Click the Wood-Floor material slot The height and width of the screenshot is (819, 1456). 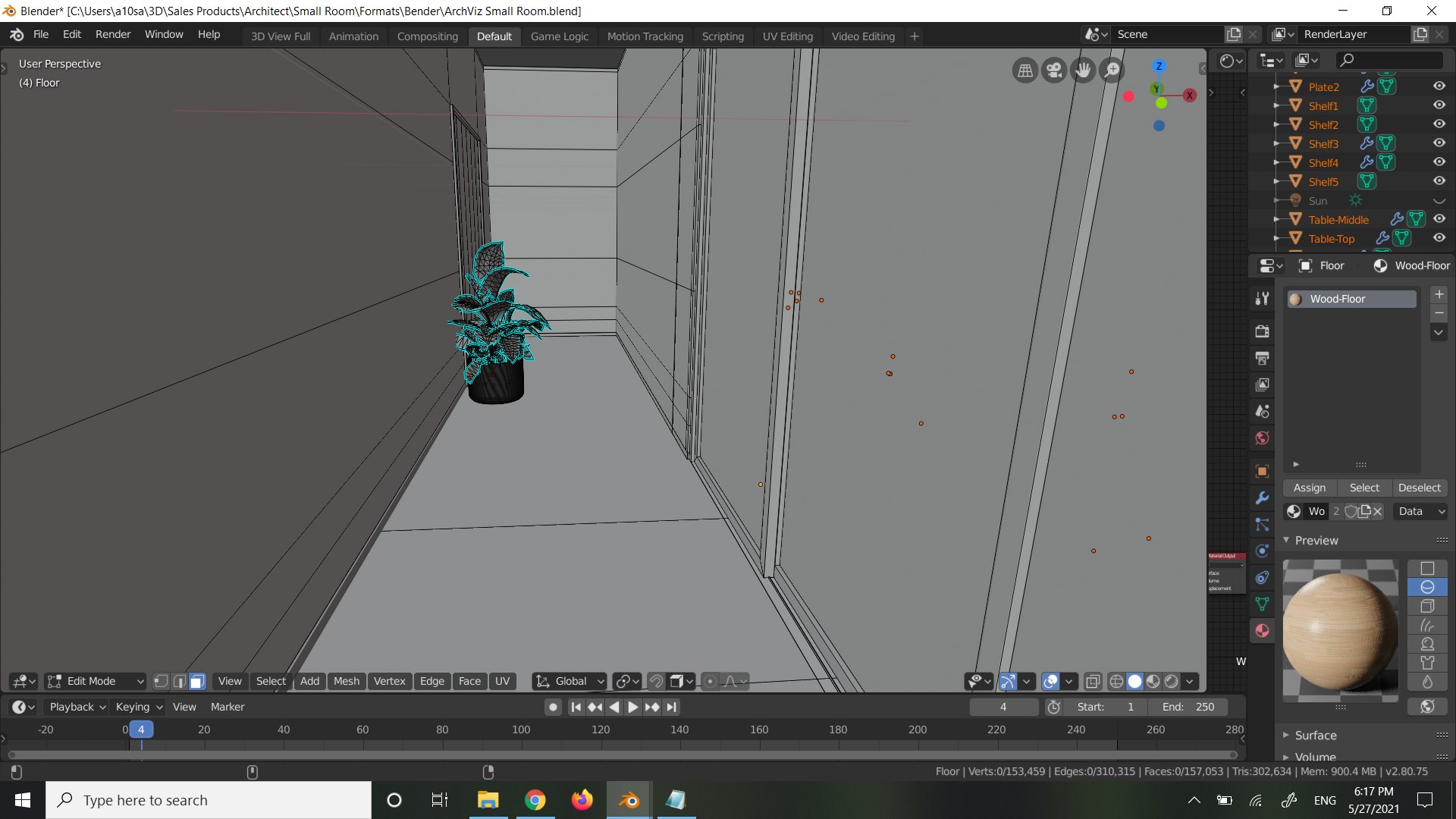pyautogui.click(x=1351, y=299)
